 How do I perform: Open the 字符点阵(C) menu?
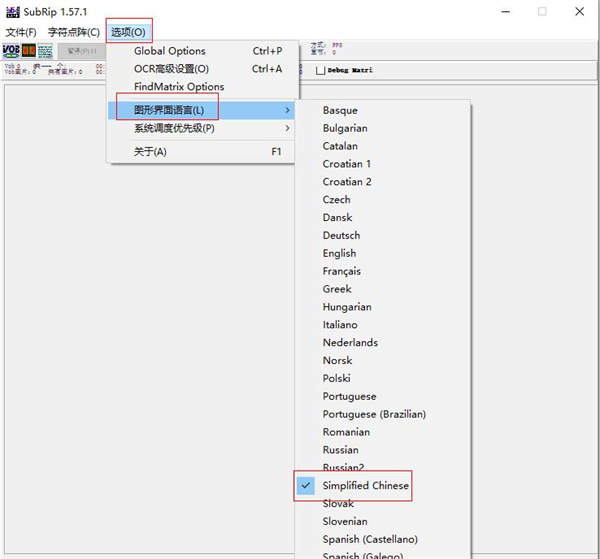(73, 32)
